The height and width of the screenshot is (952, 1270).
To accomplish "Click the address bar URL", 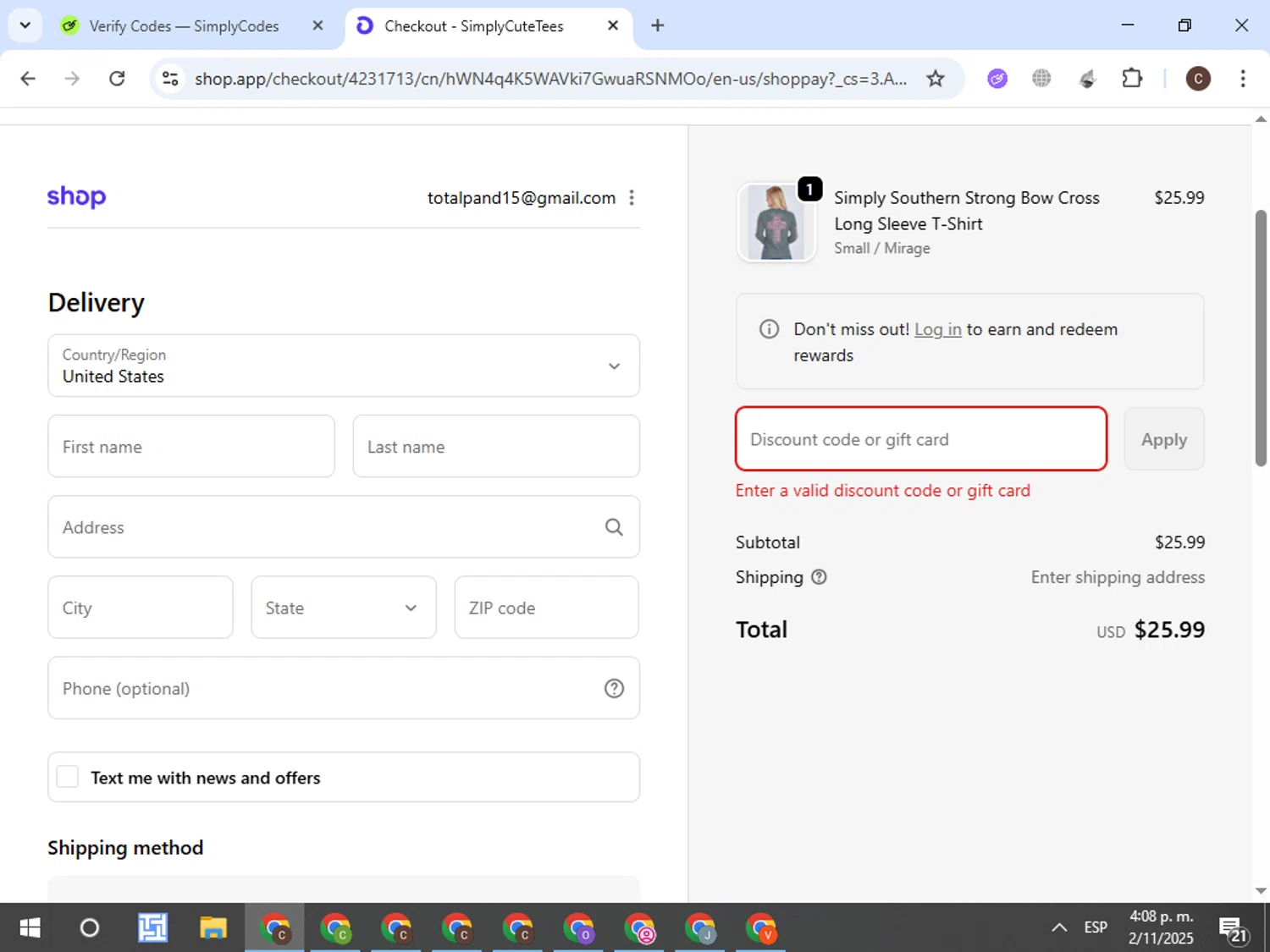I will tap(550, 79).
